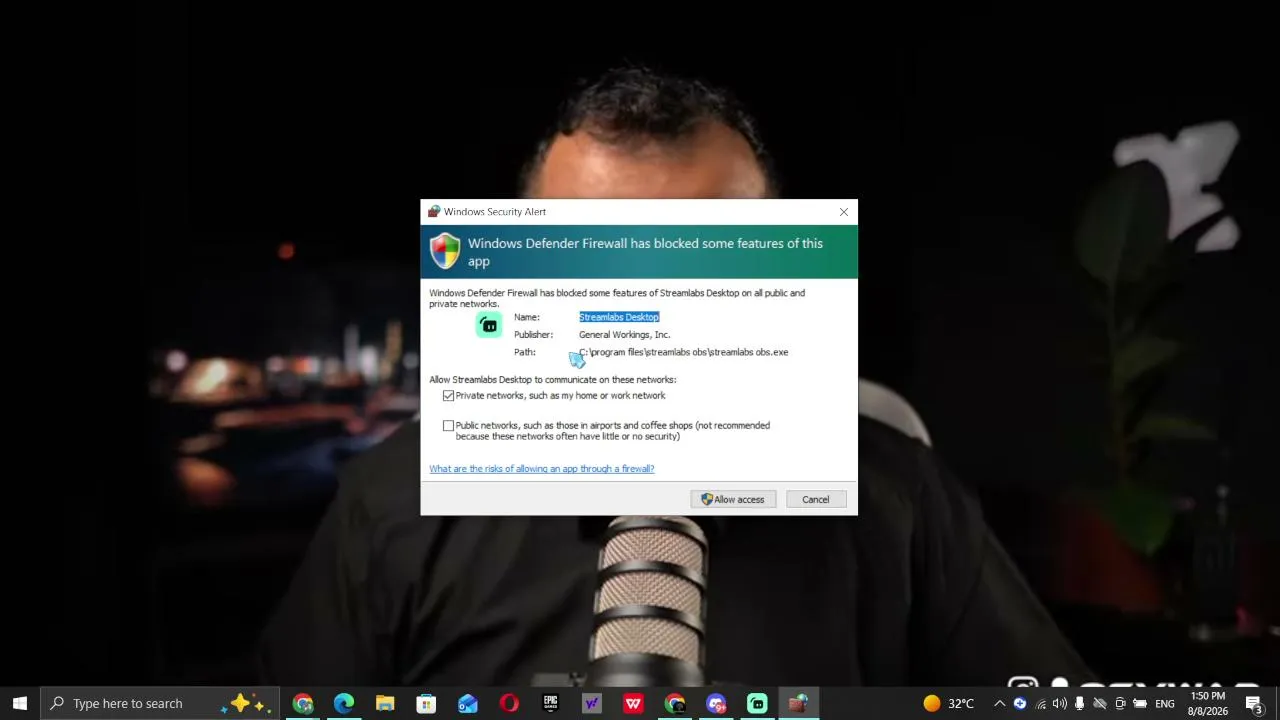This screenshot has height=720, width=1280.
Task: Launch Opera browser from the taskbar
Action: pyautogui.click(x=509, y=703)
